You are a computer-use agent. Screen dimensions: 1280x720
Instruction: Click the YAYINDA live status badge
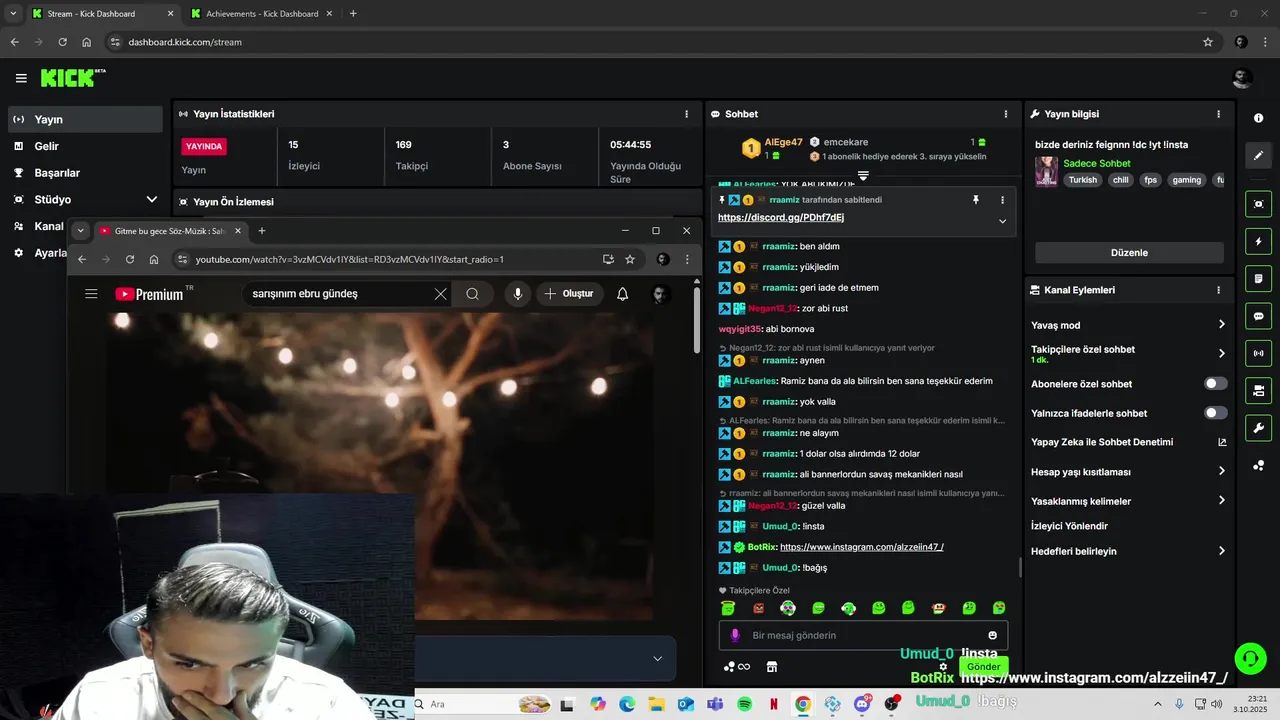click(204, 146)
